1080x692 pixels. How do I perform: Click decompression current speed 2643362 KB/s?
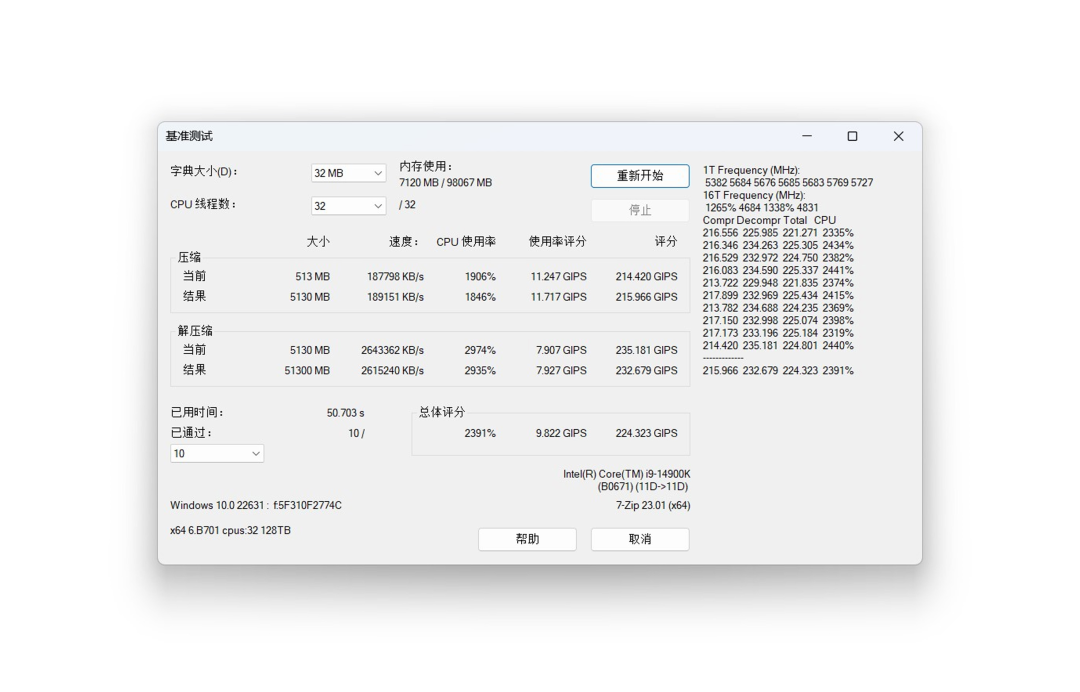393,350
